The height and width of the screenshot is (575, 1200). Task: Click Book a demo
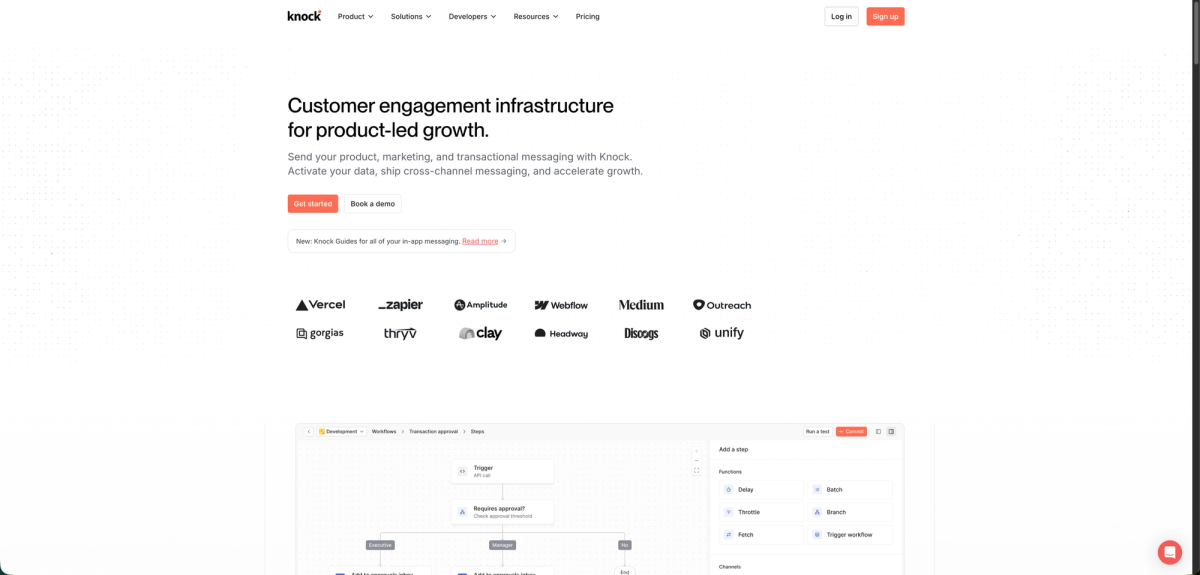pos(373,203)
